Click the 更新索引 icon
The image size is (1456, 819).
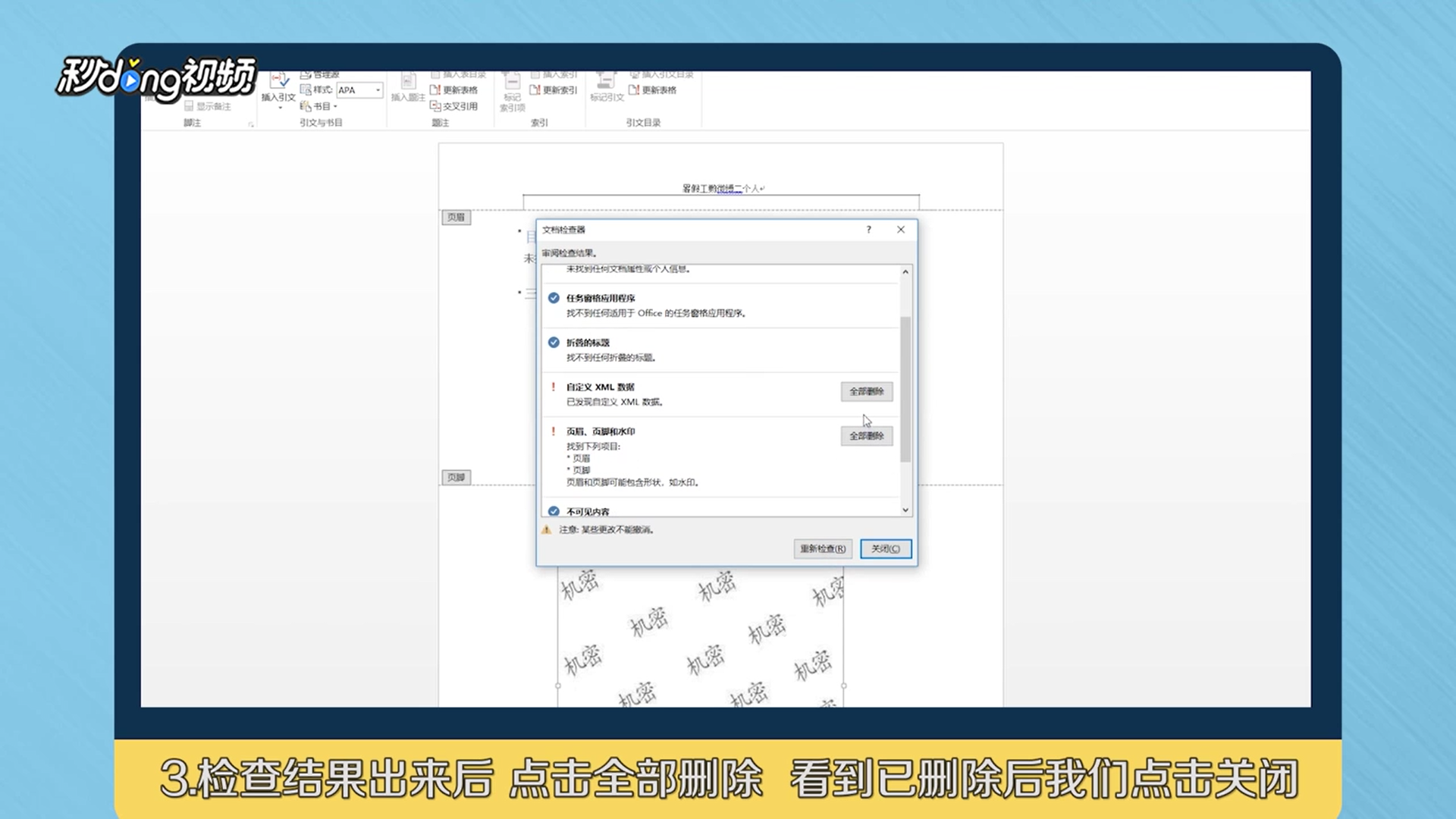tap(535, 90)
